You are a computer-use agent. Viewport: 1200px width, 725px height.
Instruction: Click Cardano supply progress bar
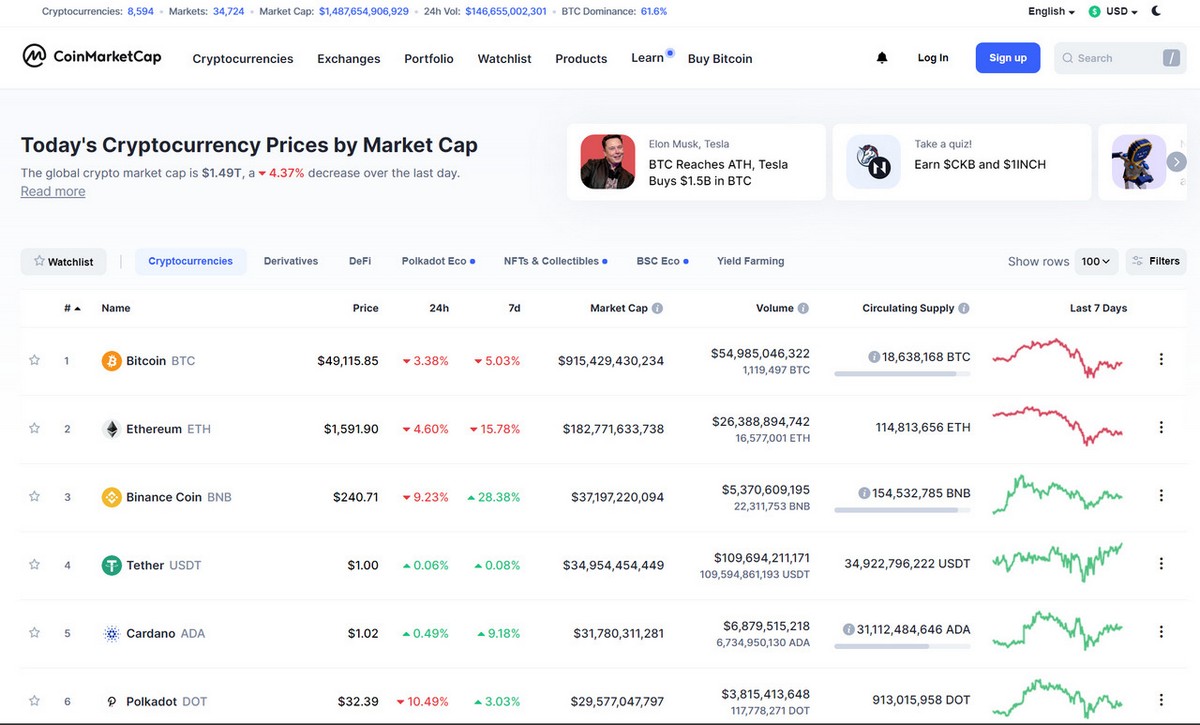[902, 646]
